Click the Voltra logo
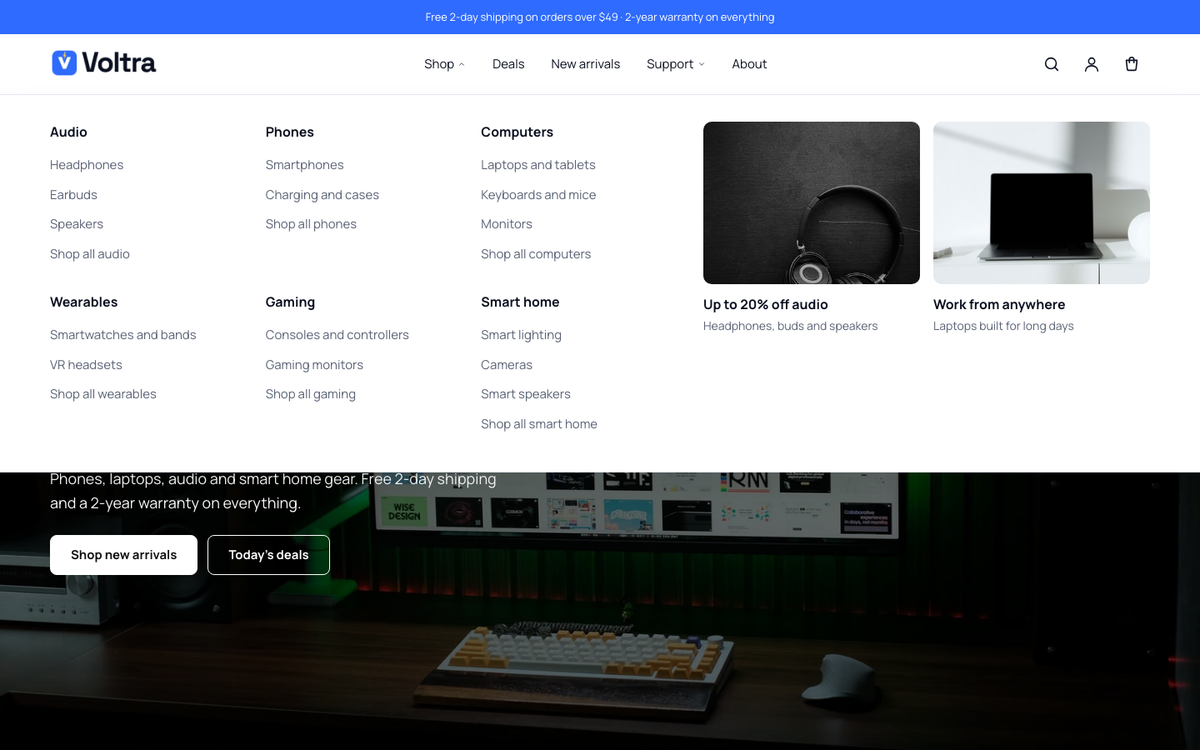 coord(104,63)
